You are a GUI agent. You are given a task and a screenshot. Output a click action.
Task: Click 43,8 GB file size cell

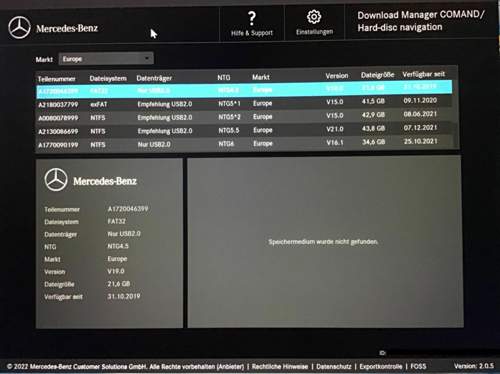373,128
